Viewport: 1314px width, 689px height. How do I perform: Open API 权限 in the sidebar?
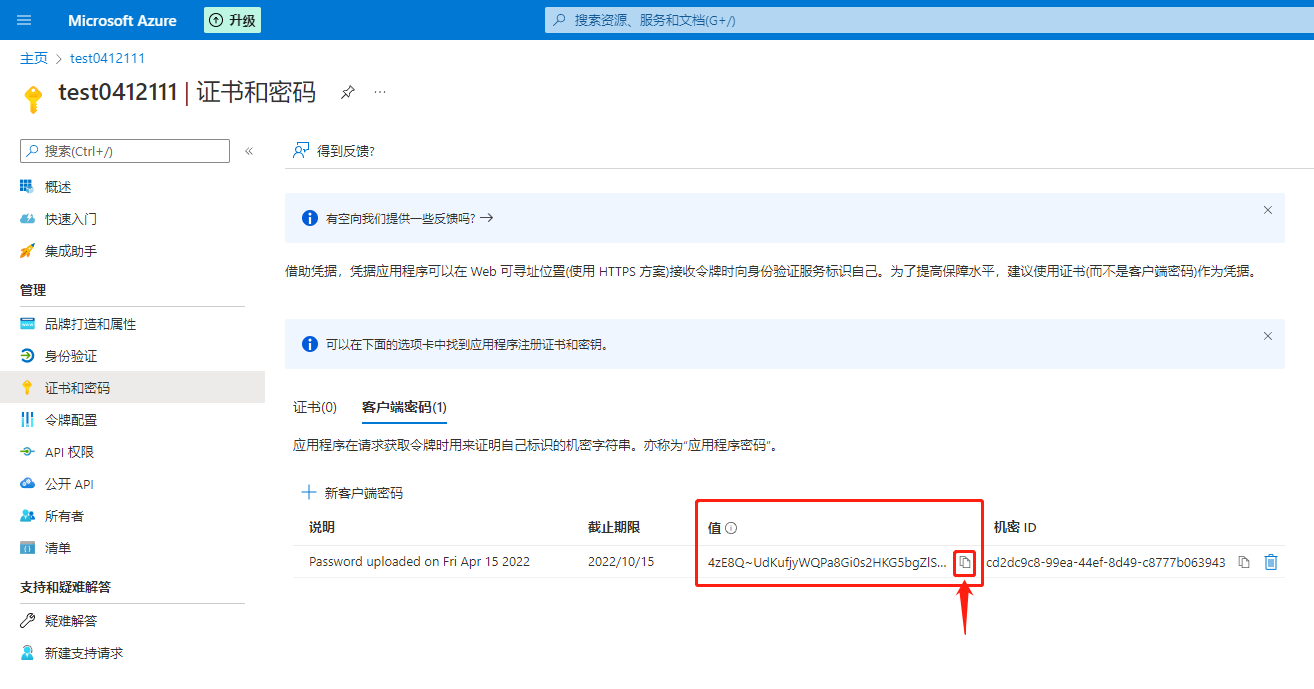pos(69,452)
